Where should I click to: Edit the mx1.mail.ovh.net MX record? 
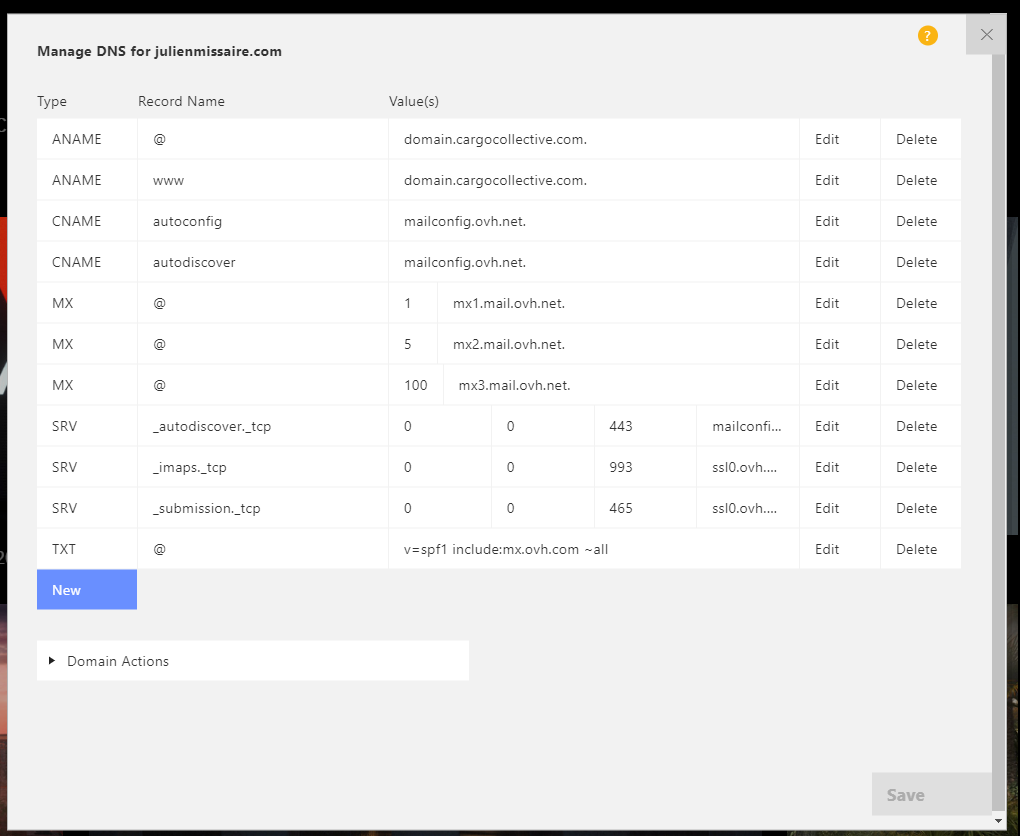point(827,304)
